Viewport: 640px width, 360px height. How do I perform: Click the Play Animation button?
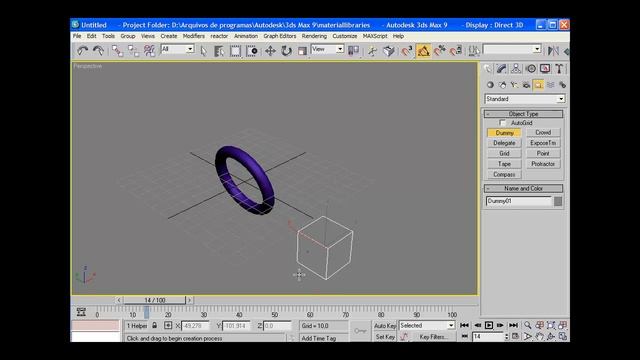(x=489, y=325)
